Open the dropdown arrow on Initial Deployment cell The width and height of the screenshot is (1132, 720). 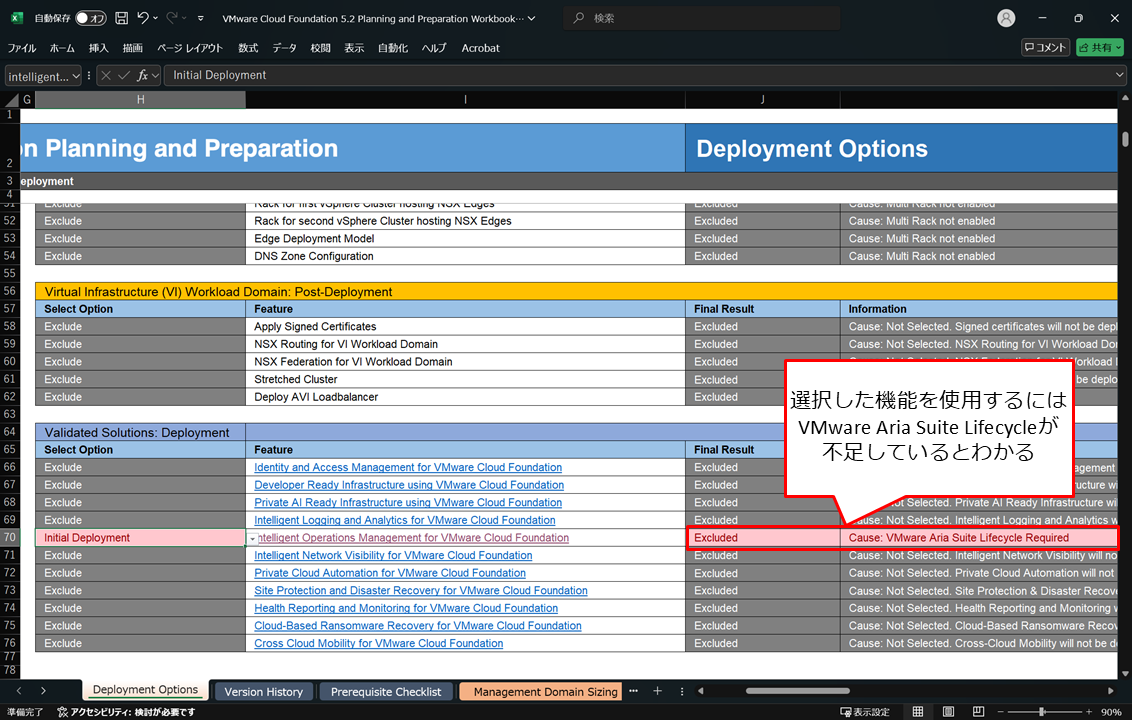click(253, 539)
